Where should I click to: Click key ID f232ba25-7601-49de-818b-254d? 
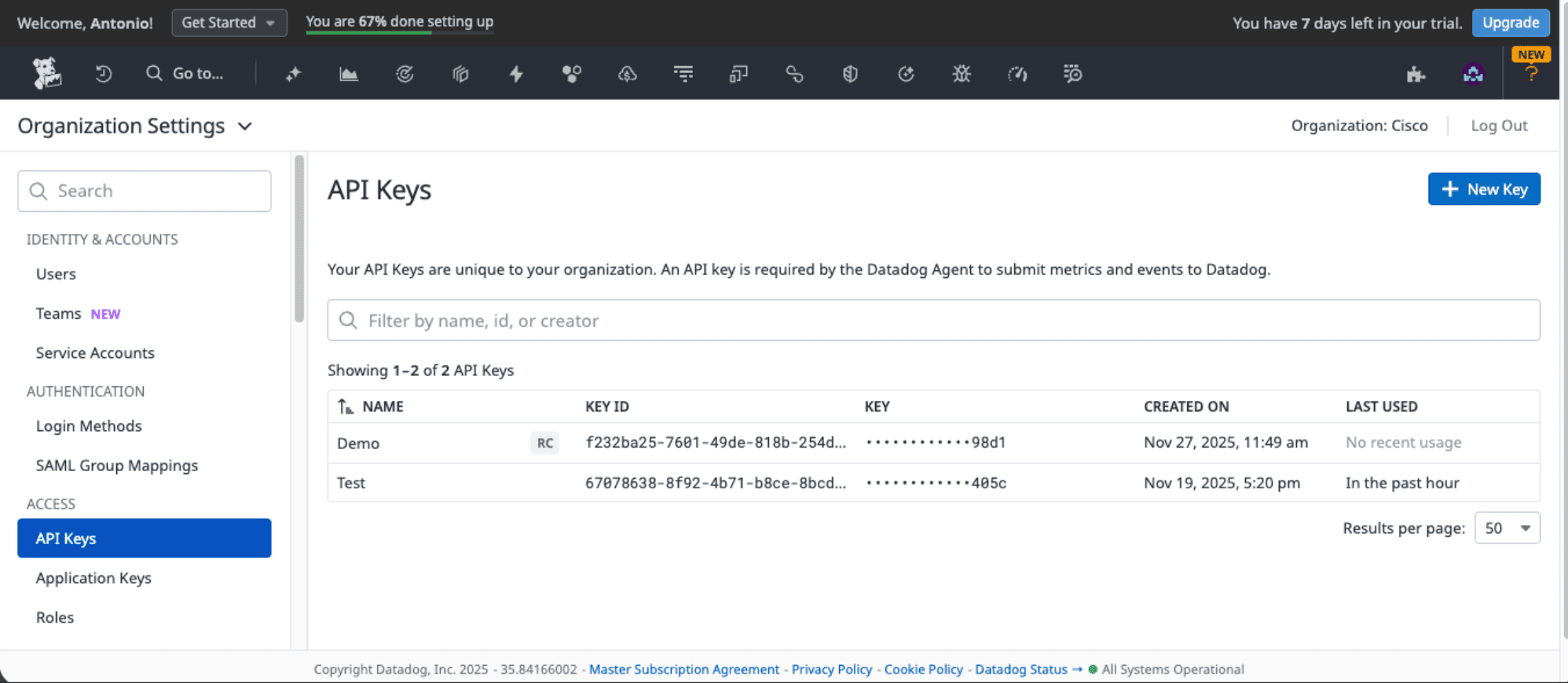(716, 443)
